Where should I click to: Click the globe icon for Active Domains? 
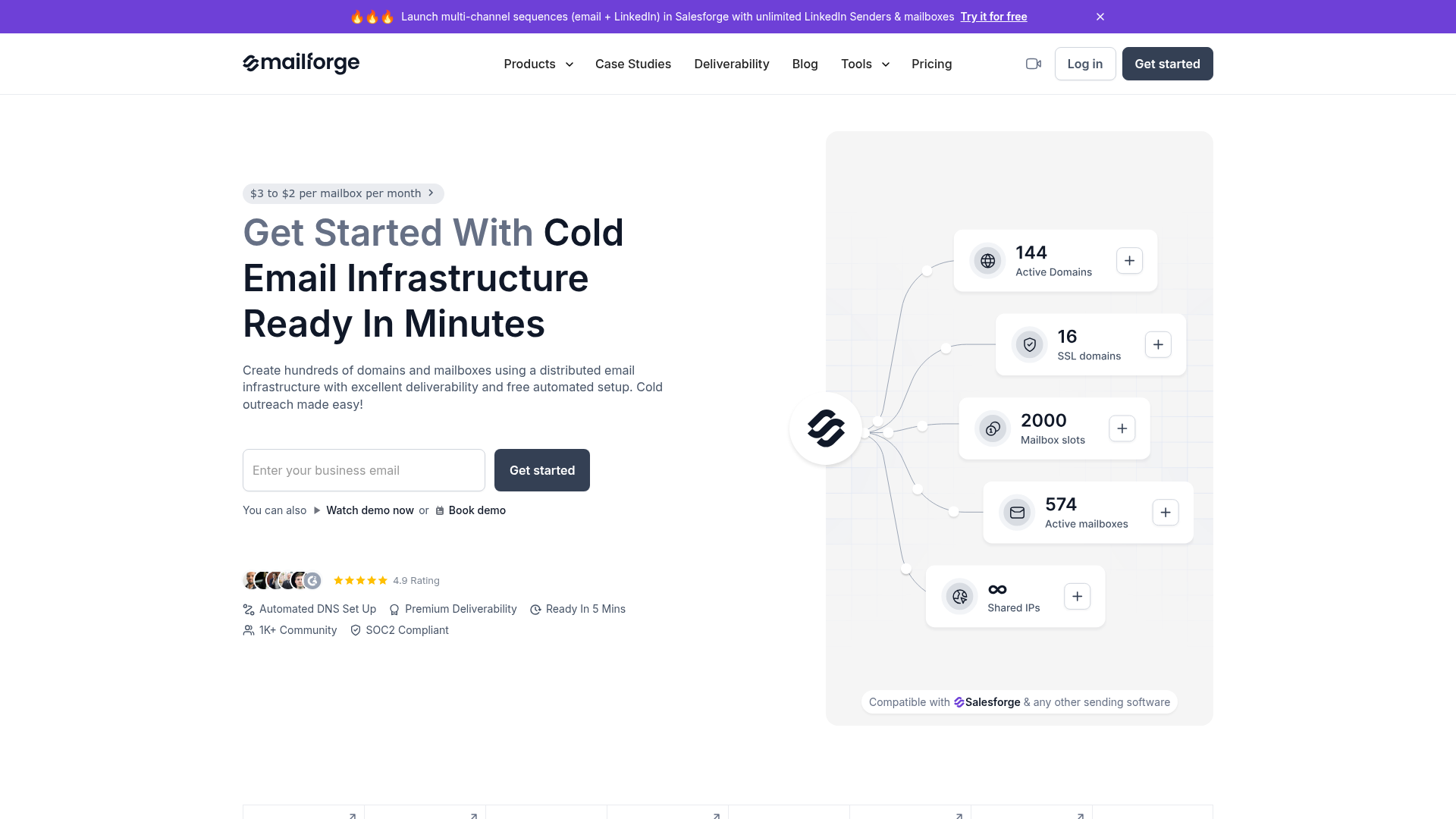pyautogui.click(x=987, y=261)
